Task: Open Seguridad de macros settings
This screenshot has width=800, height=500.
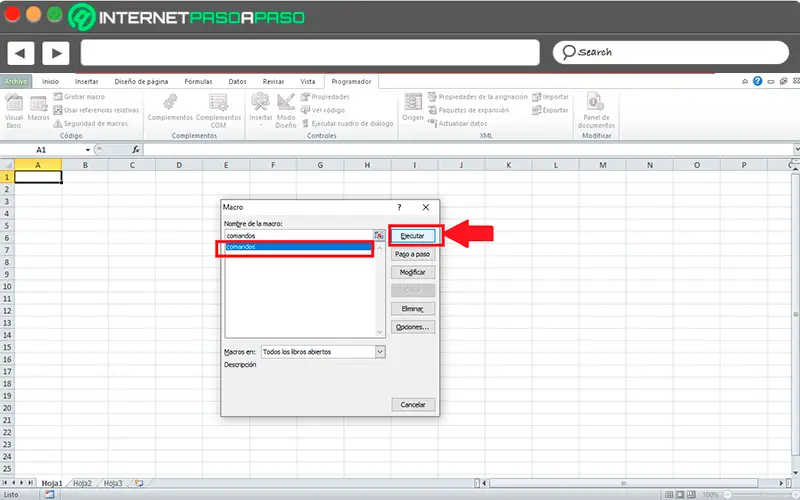Action: pyautogui.click(x=90, y=123)
